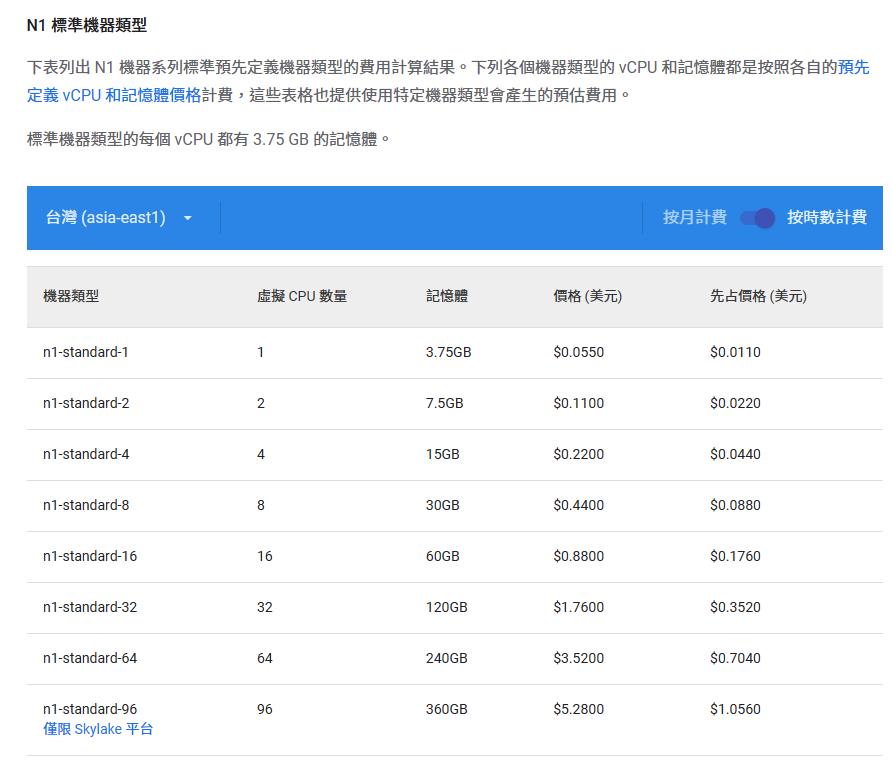This screenshot has width=892, height=766.
Task: Select the n1-standard-2 row name
Action: [x=86, y=403]
